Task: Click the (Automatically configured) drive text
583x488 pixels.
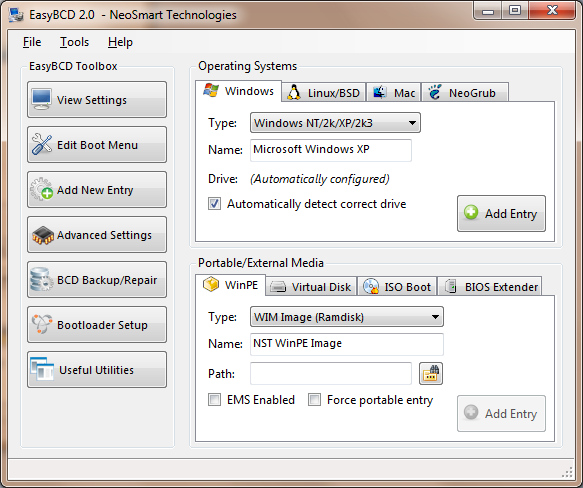Action: (x=320, y=179)
